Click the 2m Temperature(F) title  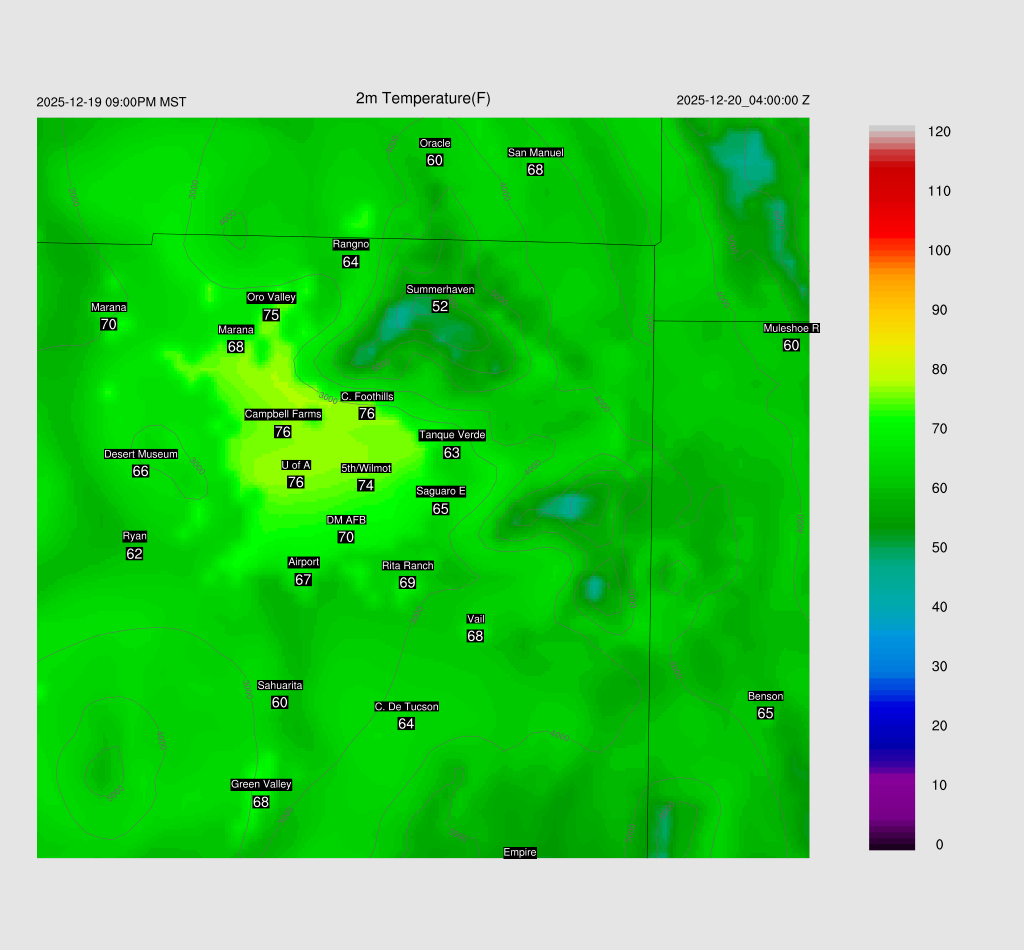(x=423, y=98)
